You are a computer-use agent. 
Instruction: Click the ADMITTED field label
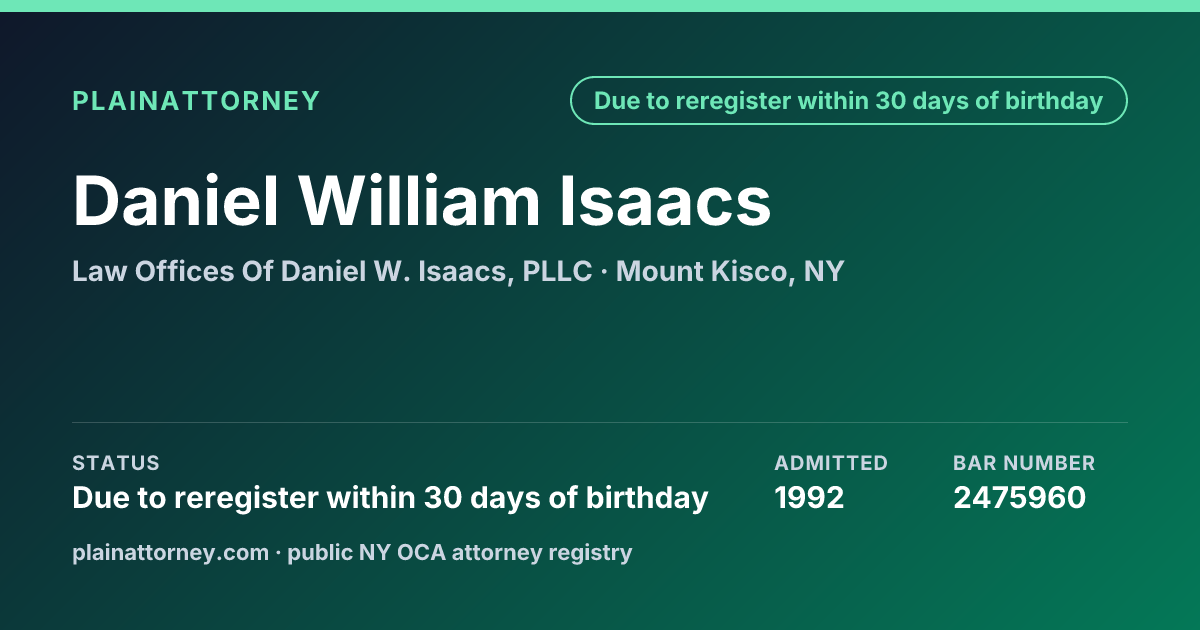pyautogui.click(x=831, y=463)
